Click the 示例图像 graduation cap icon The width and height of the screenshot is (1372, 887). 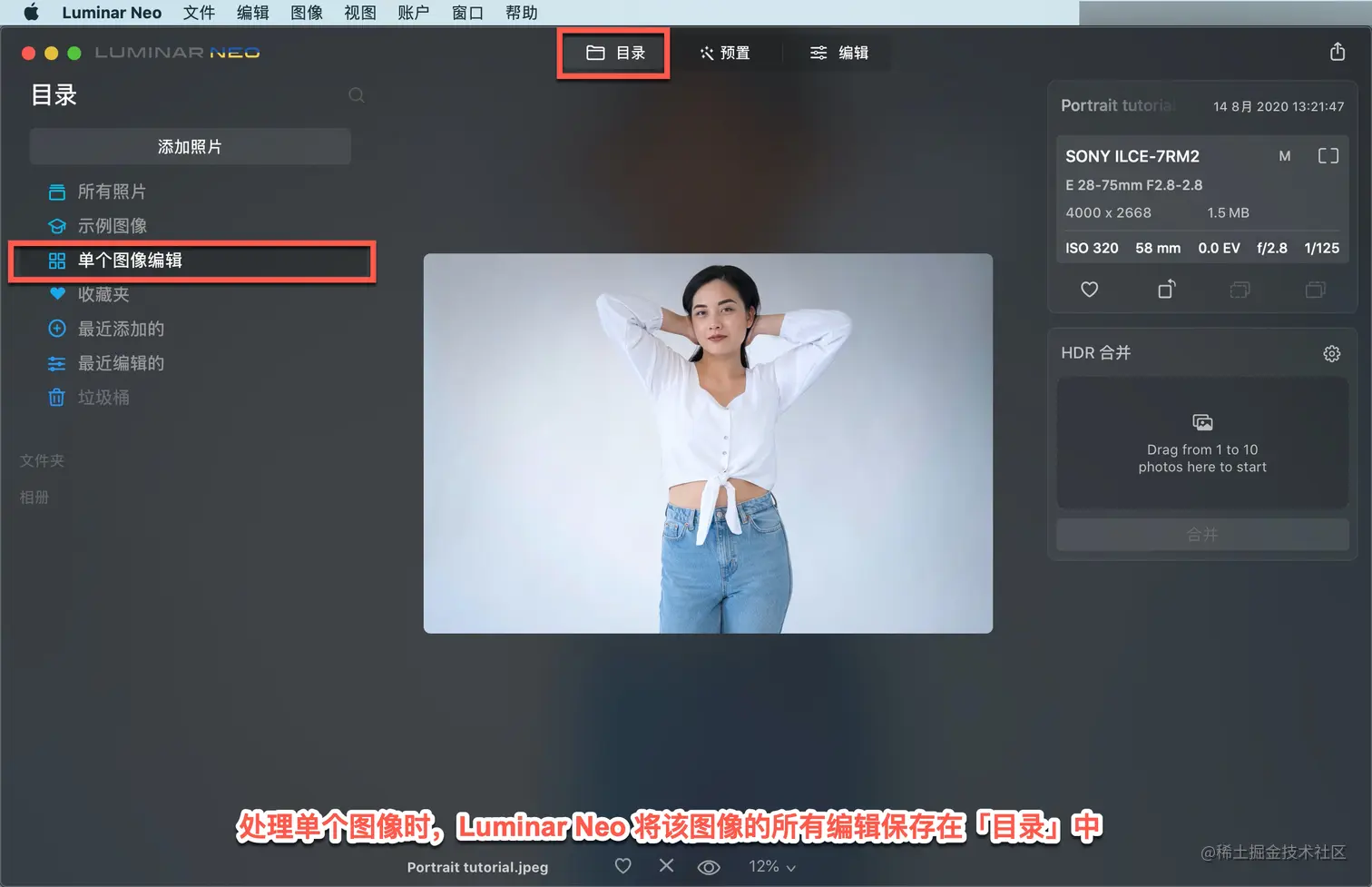57,226
